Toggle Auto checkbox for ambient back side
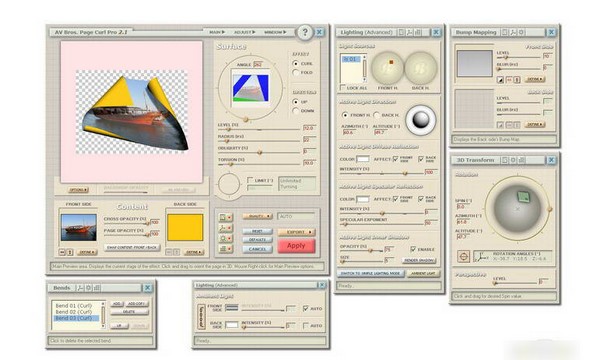600x360 pixels. pos(305,326)
